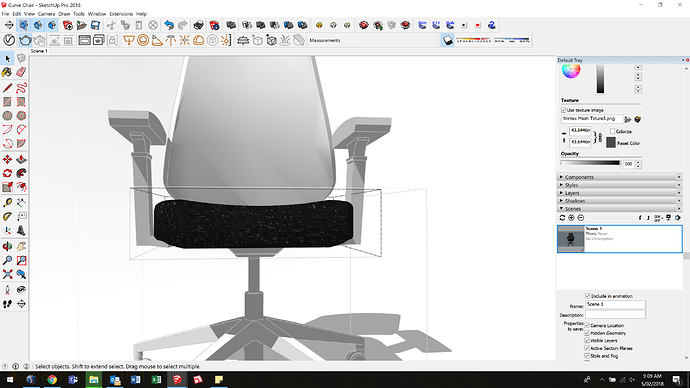The image size is (690, 388).
Task: Uncheck Hidden Geometry property
Action: pyautogui.click(x=587, y=333)
